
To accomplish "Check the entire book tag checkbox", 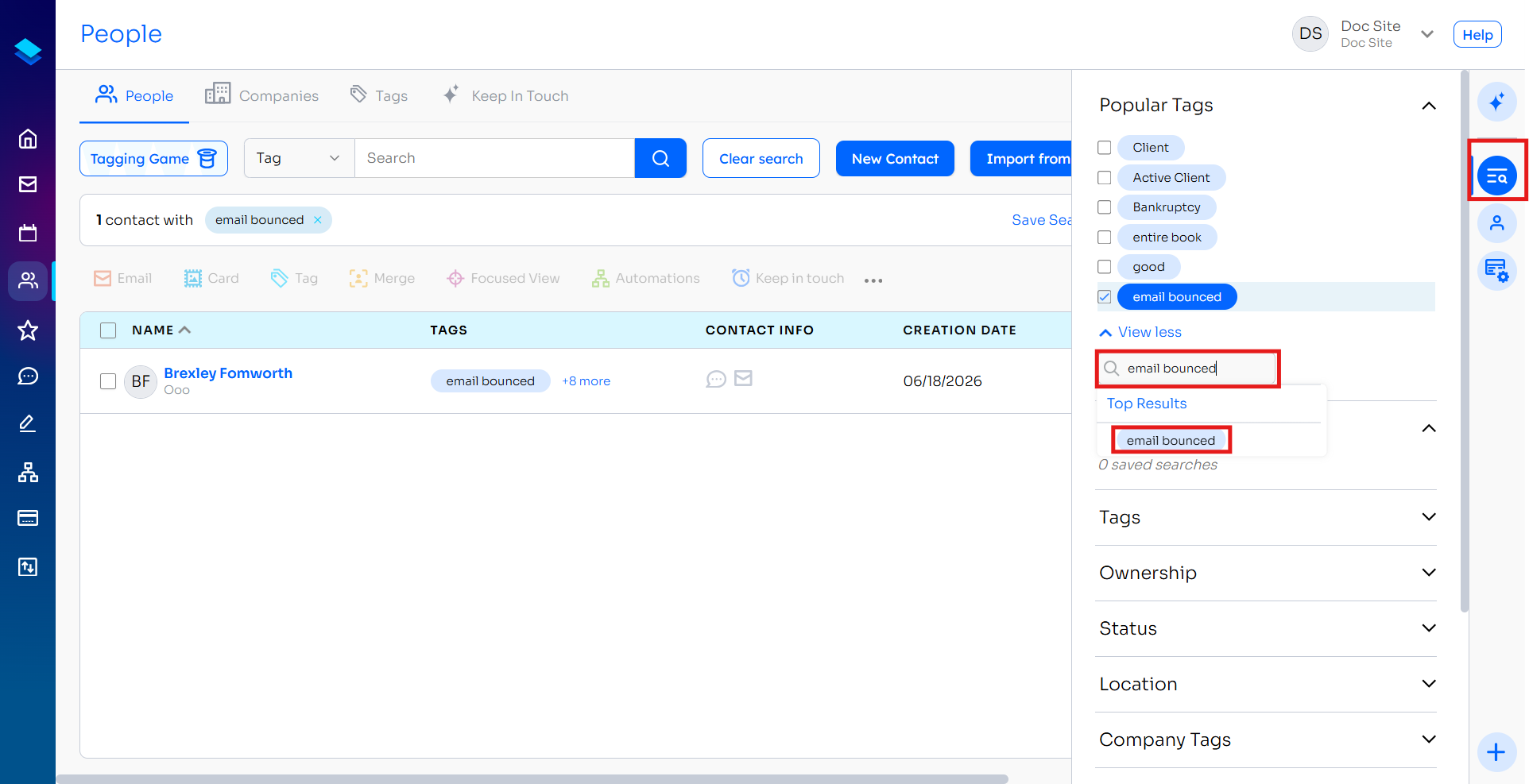I will click(1105, 238).
